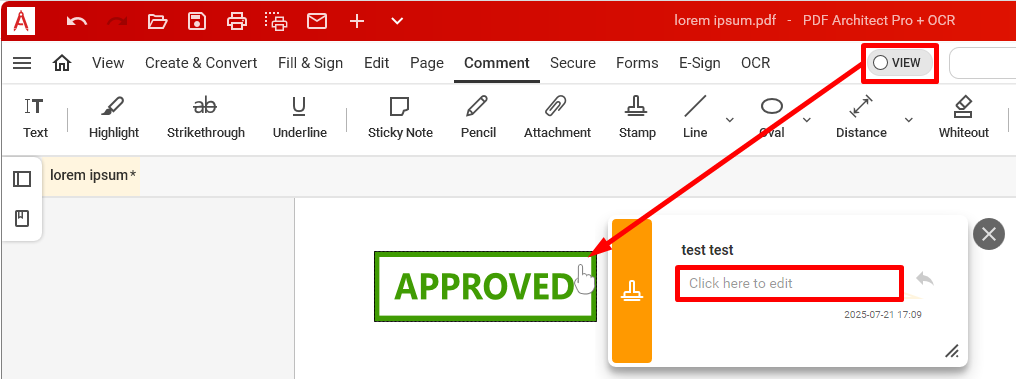Toggle the left sidebar panel
The image size is (1016, 379).
(x=22, y=179)
